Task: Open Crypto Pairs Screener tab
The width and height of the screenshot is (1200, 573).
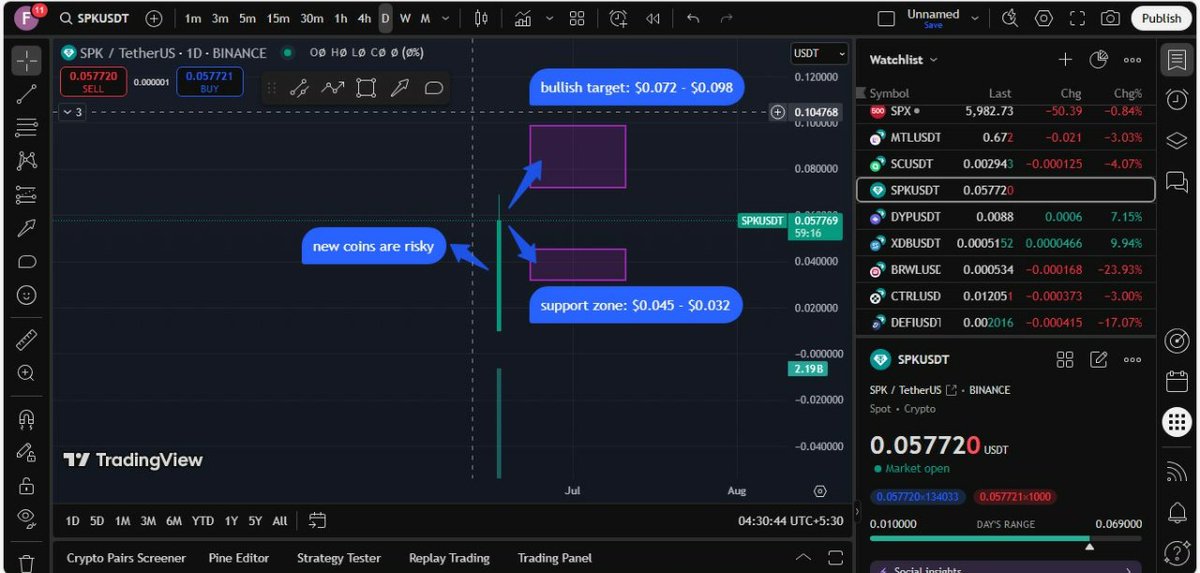Action: click(126, 558)
